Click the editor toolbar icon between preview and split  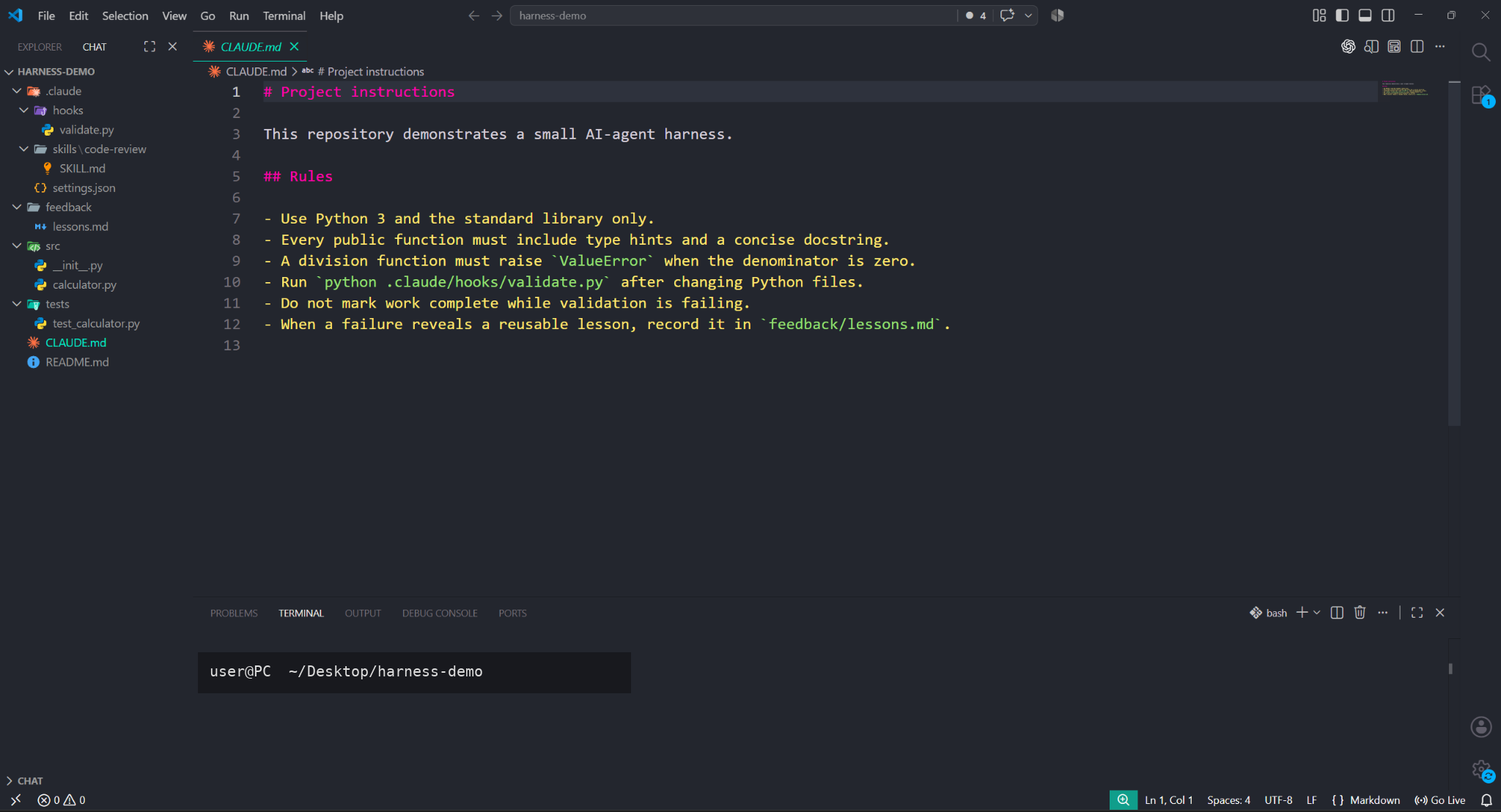pyautogui.click(x=1394, y=47)
